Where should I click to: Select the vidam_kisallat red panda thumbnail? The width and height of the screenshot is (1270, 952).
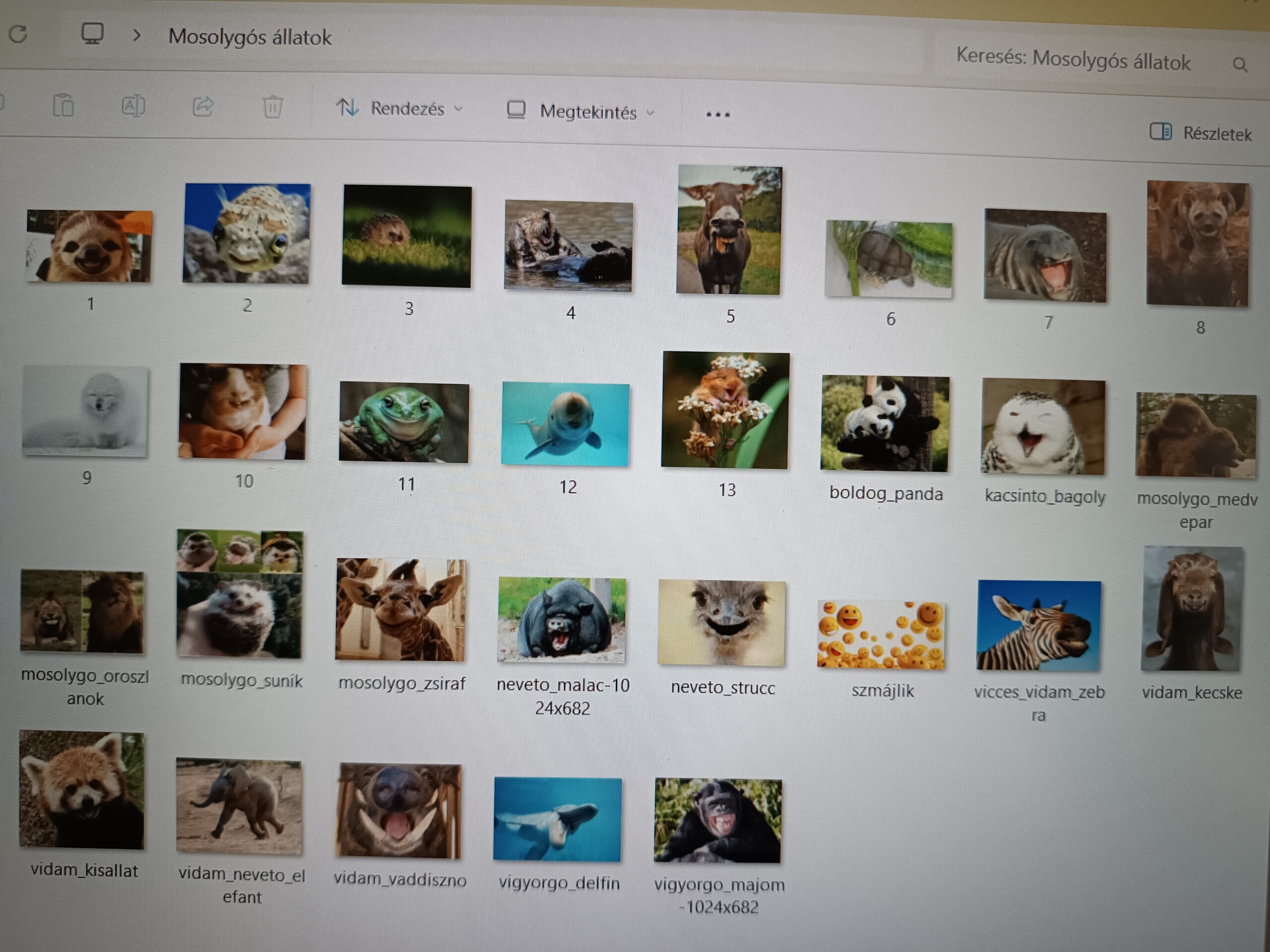pyautogui.click(x=81, y=789)
